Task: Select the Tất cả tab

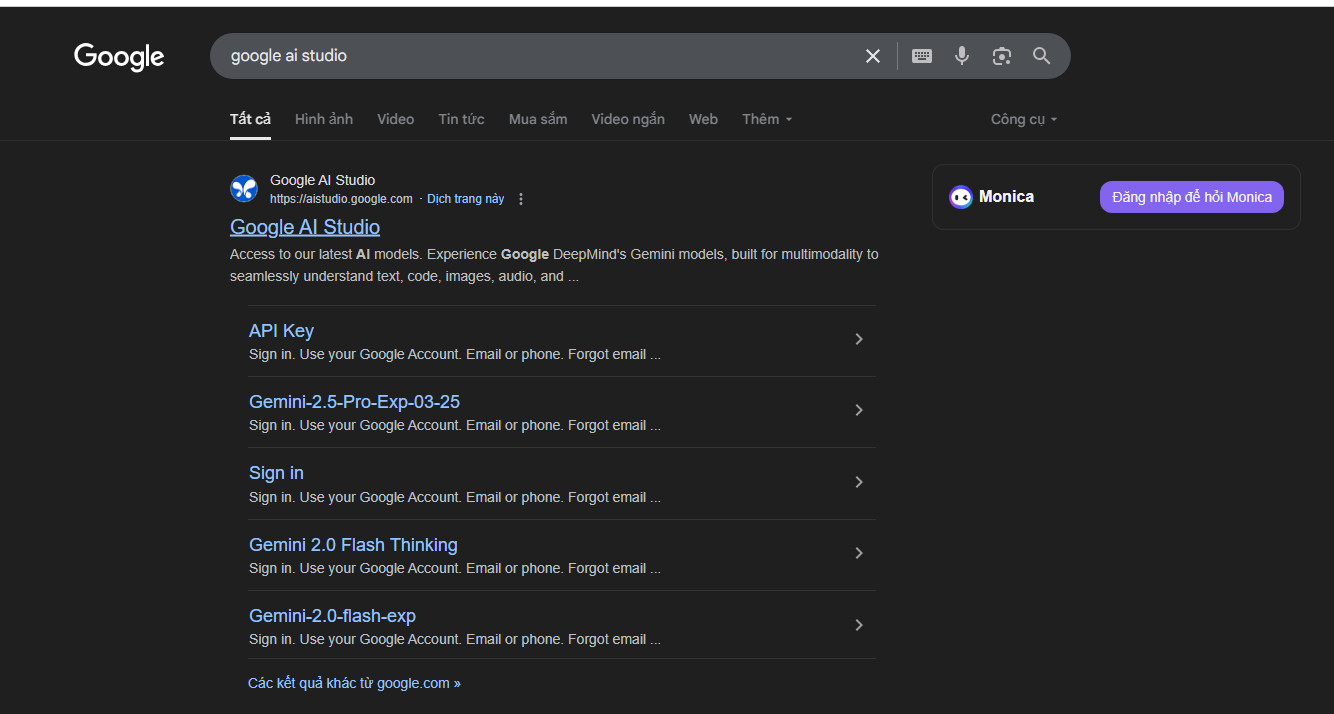Action: [x=250, y=119]
